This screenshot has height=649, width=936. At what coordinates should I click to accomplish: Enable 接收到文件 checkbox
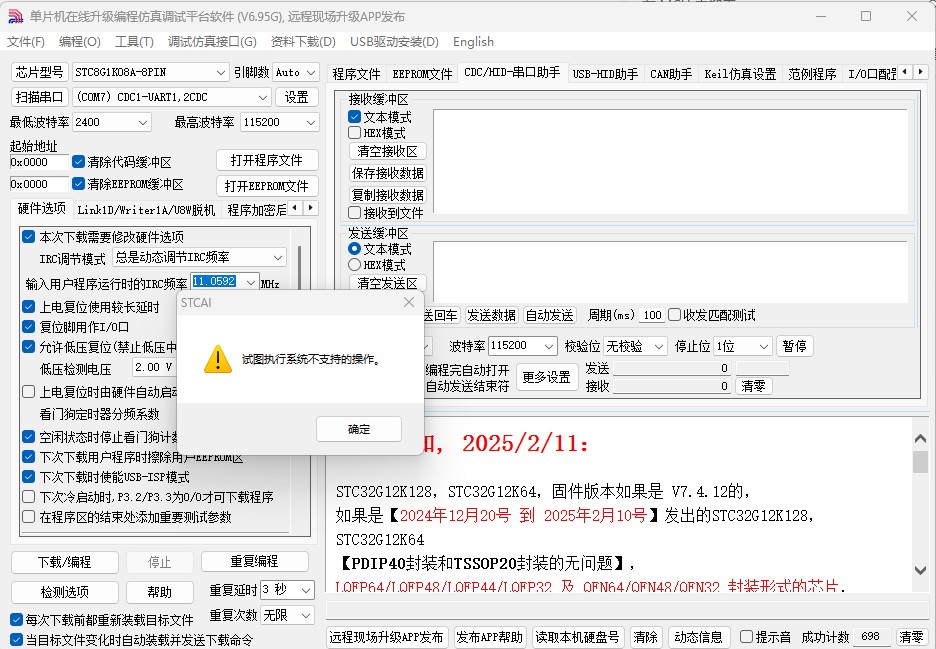(x=355, y=213)
